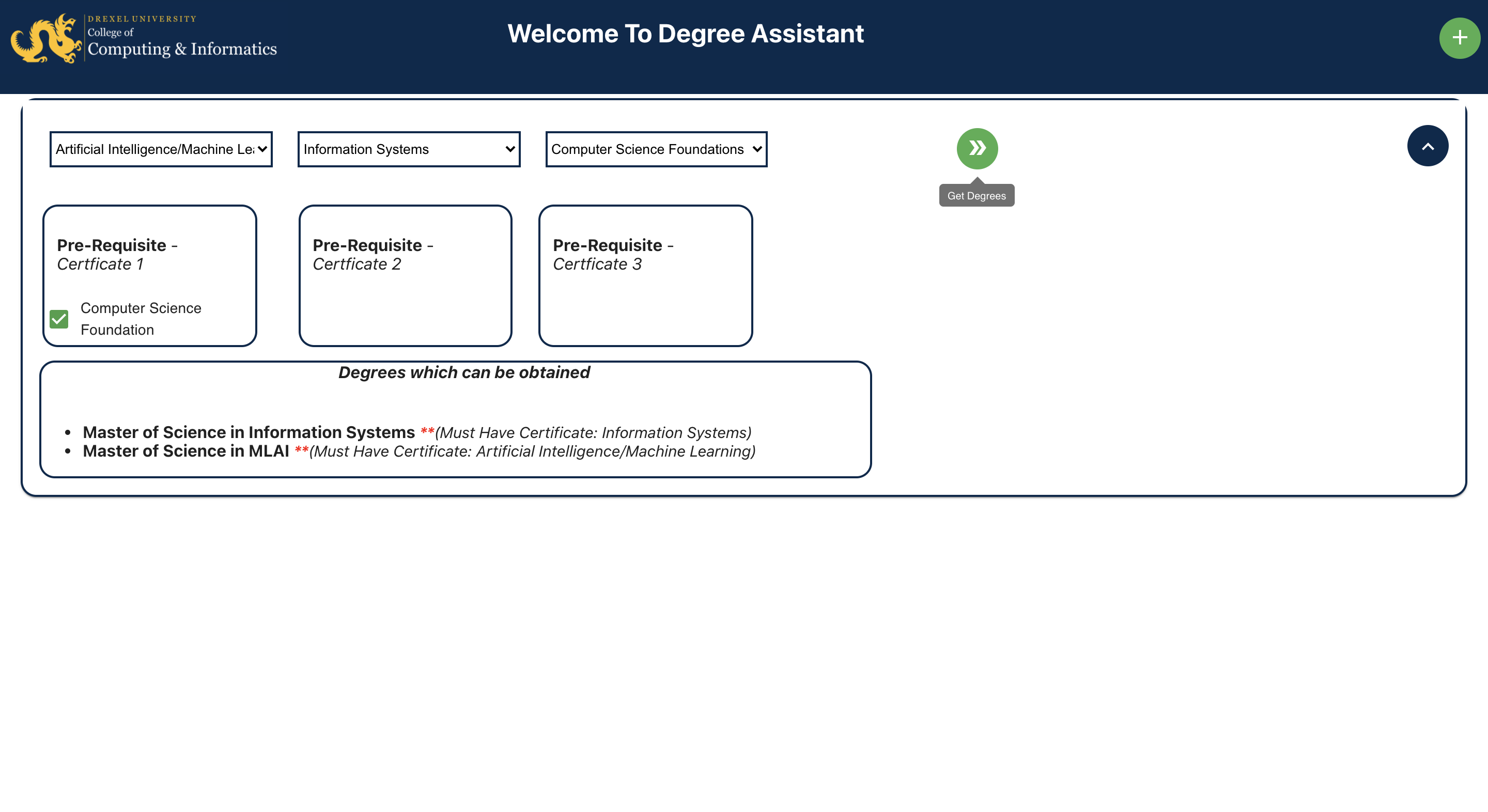Viewport: 1488px width, 812px height.
Task: Click the Drexel dragon logo
Action: (x=46, y=39)
